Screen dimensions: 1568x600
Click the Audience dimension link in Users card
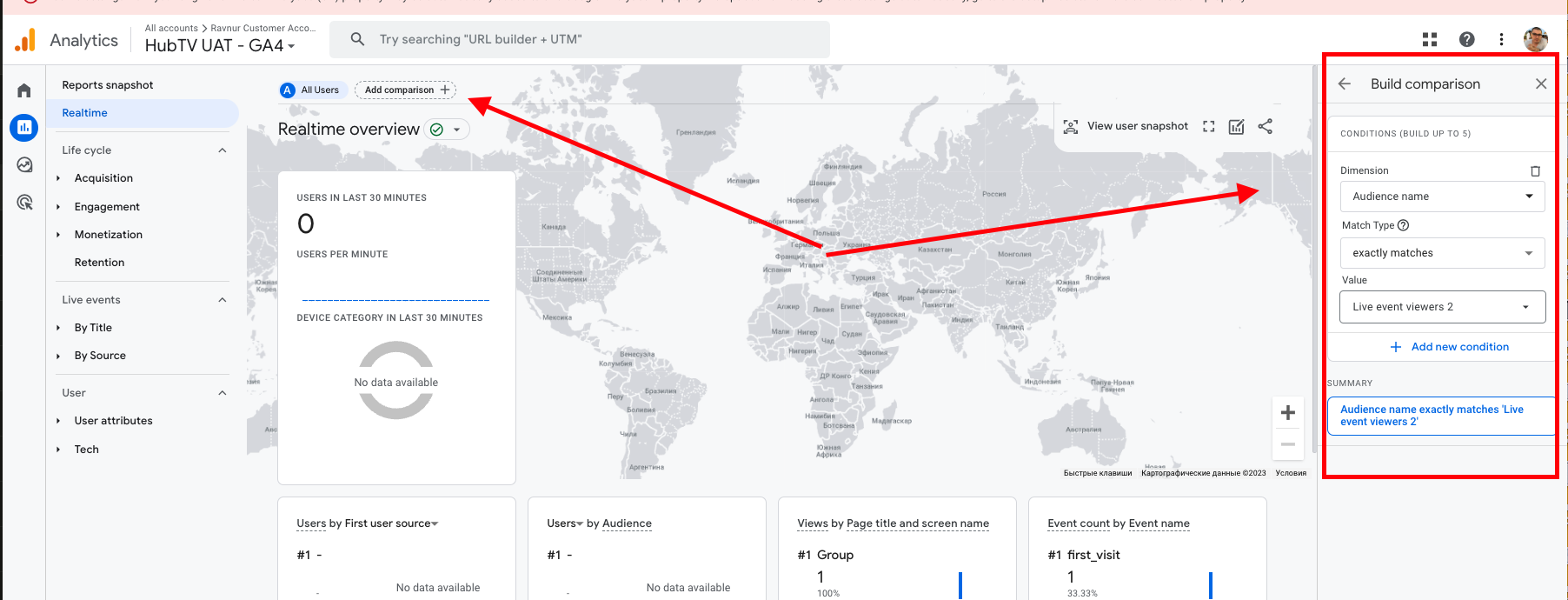pyautogui.click(x=627, y=523)
